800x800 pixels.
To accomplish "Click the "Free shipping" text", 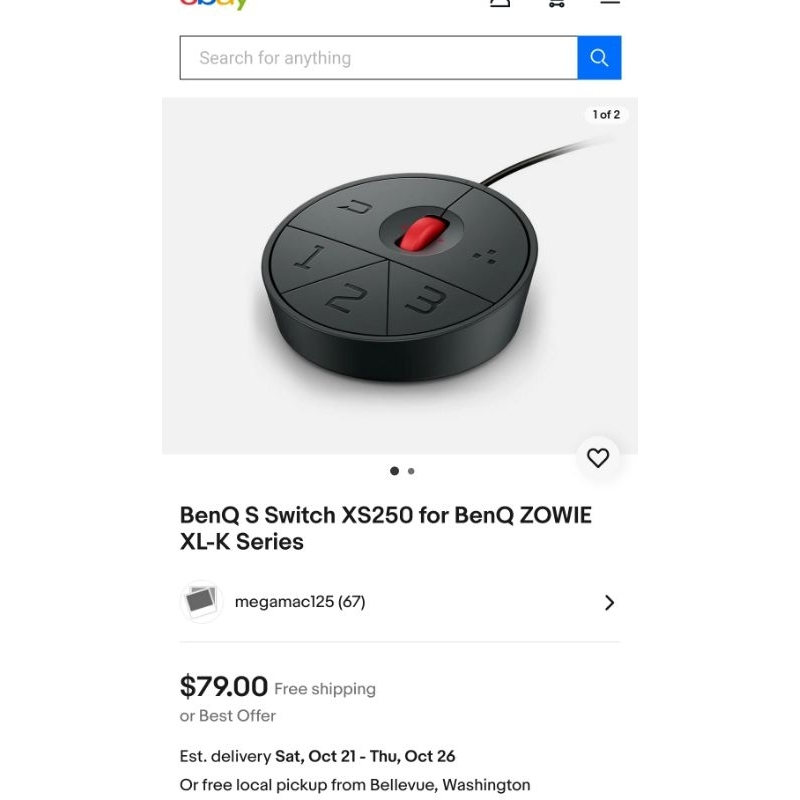I will [x=325, y=689].
